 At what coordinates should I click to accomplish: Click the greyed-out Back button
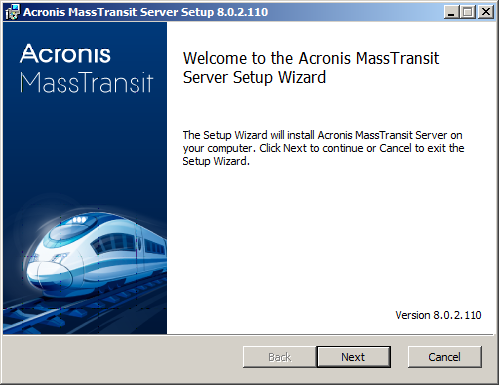click(x=280, y=357)
